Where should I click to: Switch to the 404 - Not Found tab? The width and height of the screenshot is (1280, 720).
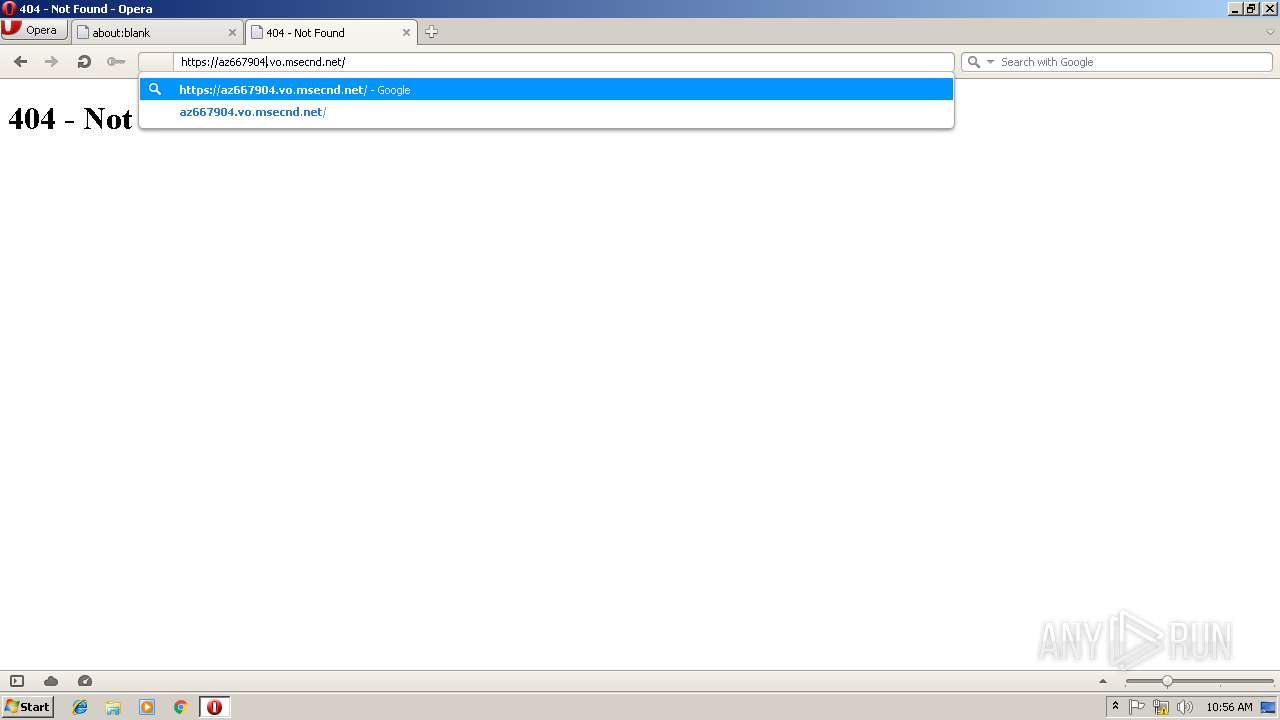[331, 32]
